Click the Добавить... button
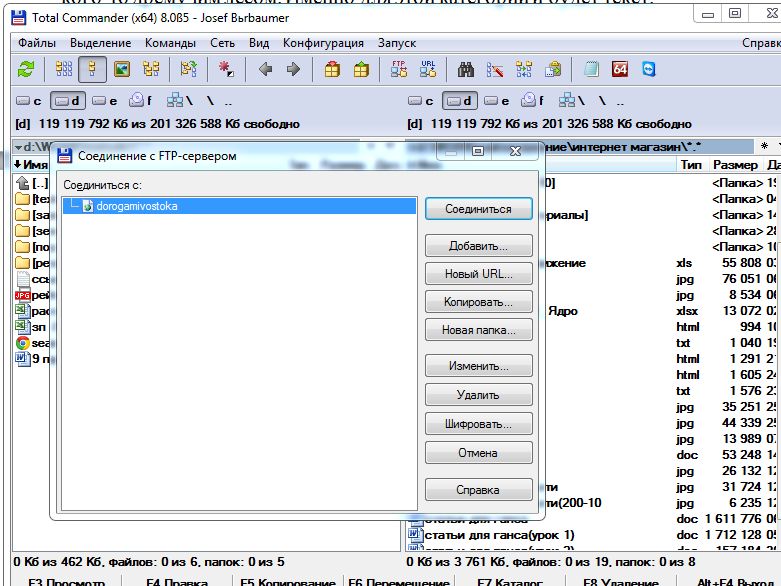Screen dimensions: 781x586 (x=479, y=246)
